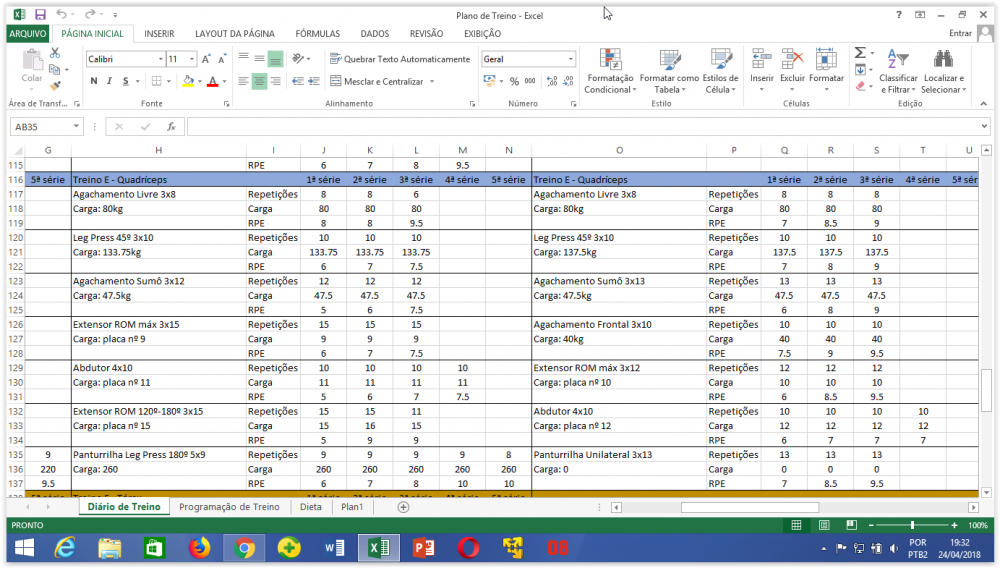This screenshot has height=568, width=1000.
Task: Open PowerPoint from the taskbar
Action: [x=423, y=547]
